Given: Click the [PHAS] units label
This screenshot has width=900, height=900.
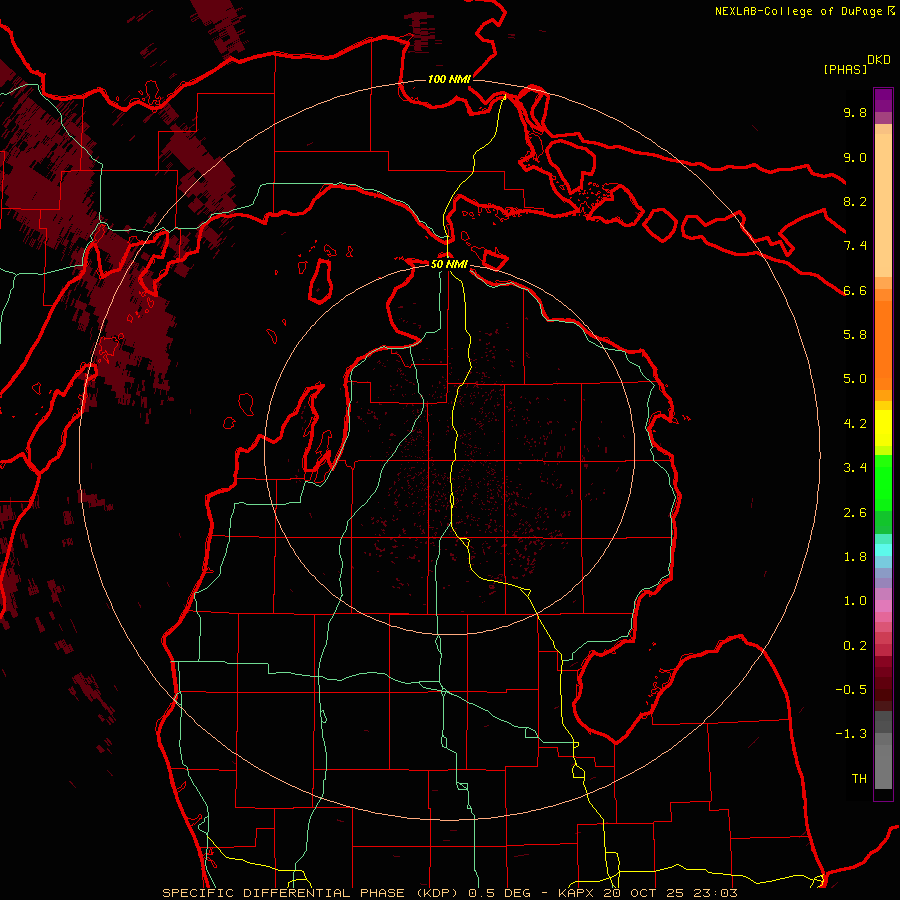Looking at the screenshot, I should click(845, 69).
